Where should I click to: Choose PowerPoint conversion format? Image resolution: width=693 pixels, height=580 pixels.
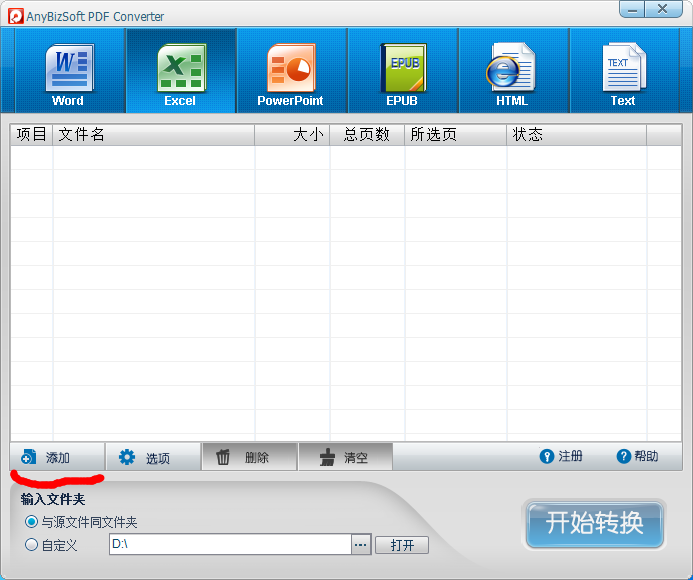click(292, 71)
